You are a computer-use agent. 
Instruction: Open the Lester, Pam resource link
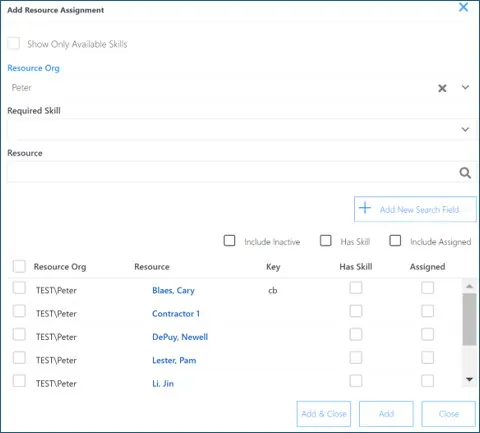point(174,360)
